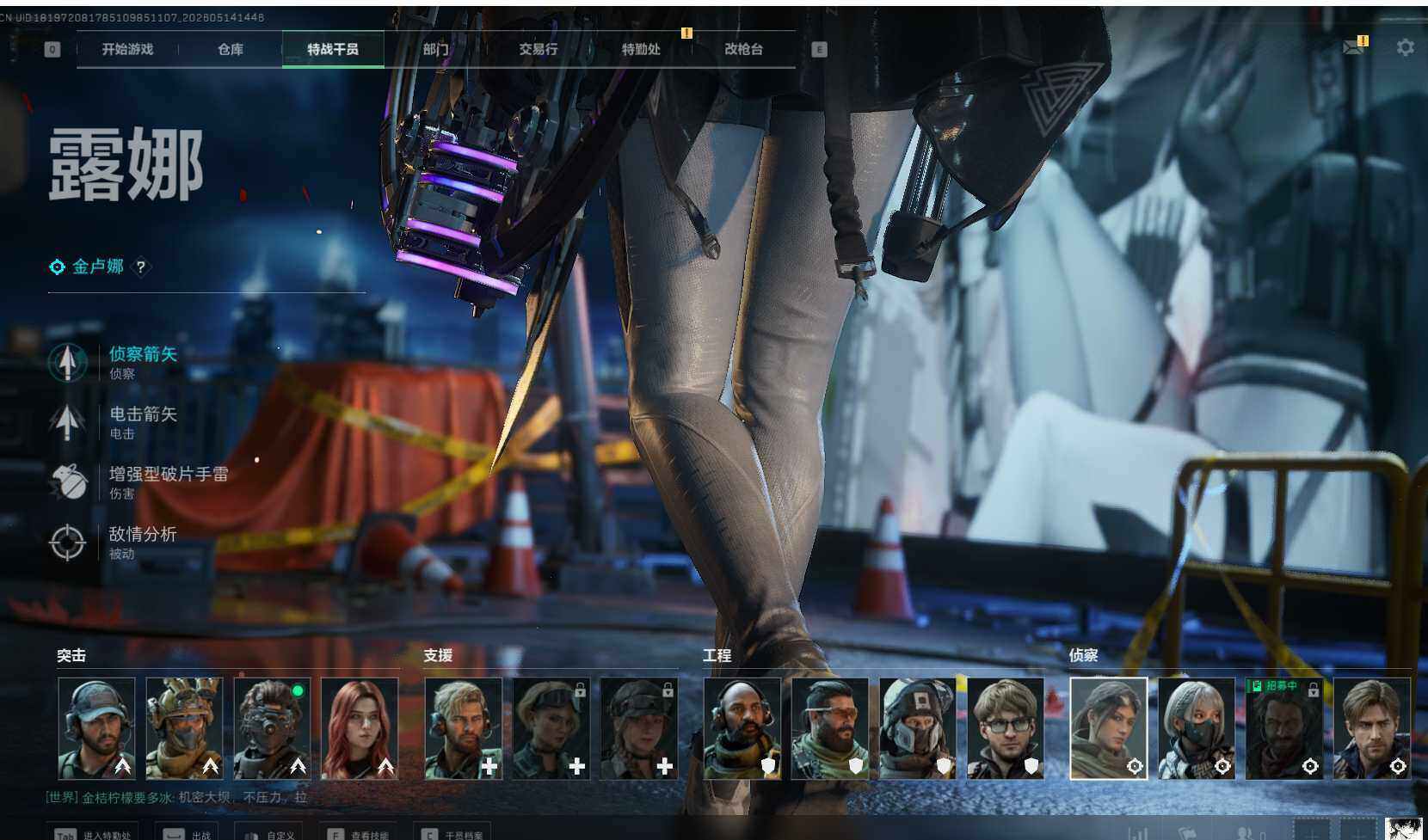Viewport: 1428px width, 840px height.
Task: Switch to the 特勤处 tab
Action: 641,50
